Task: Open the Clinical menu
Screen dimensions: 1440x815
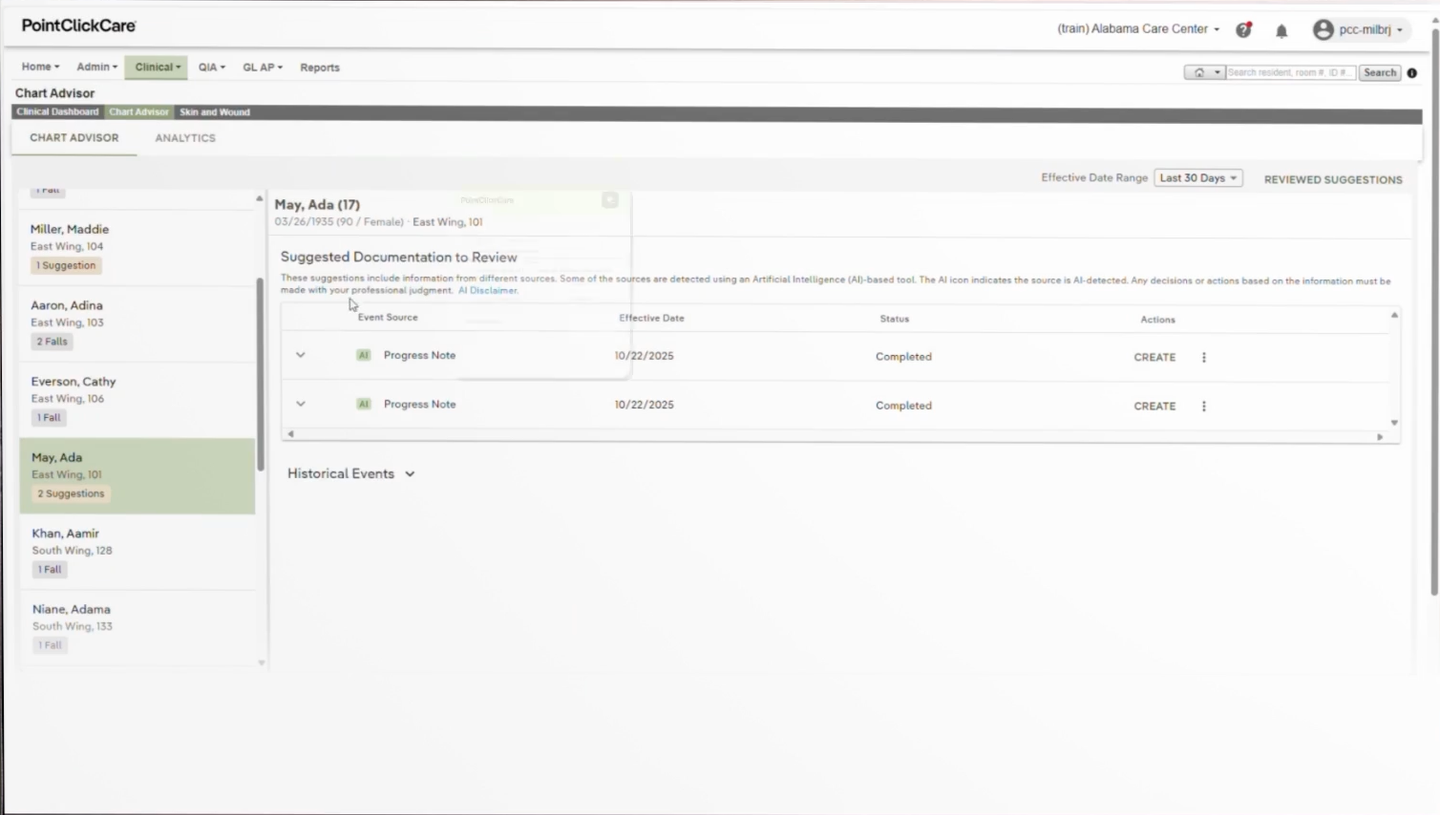Action: tap(156, 67)
